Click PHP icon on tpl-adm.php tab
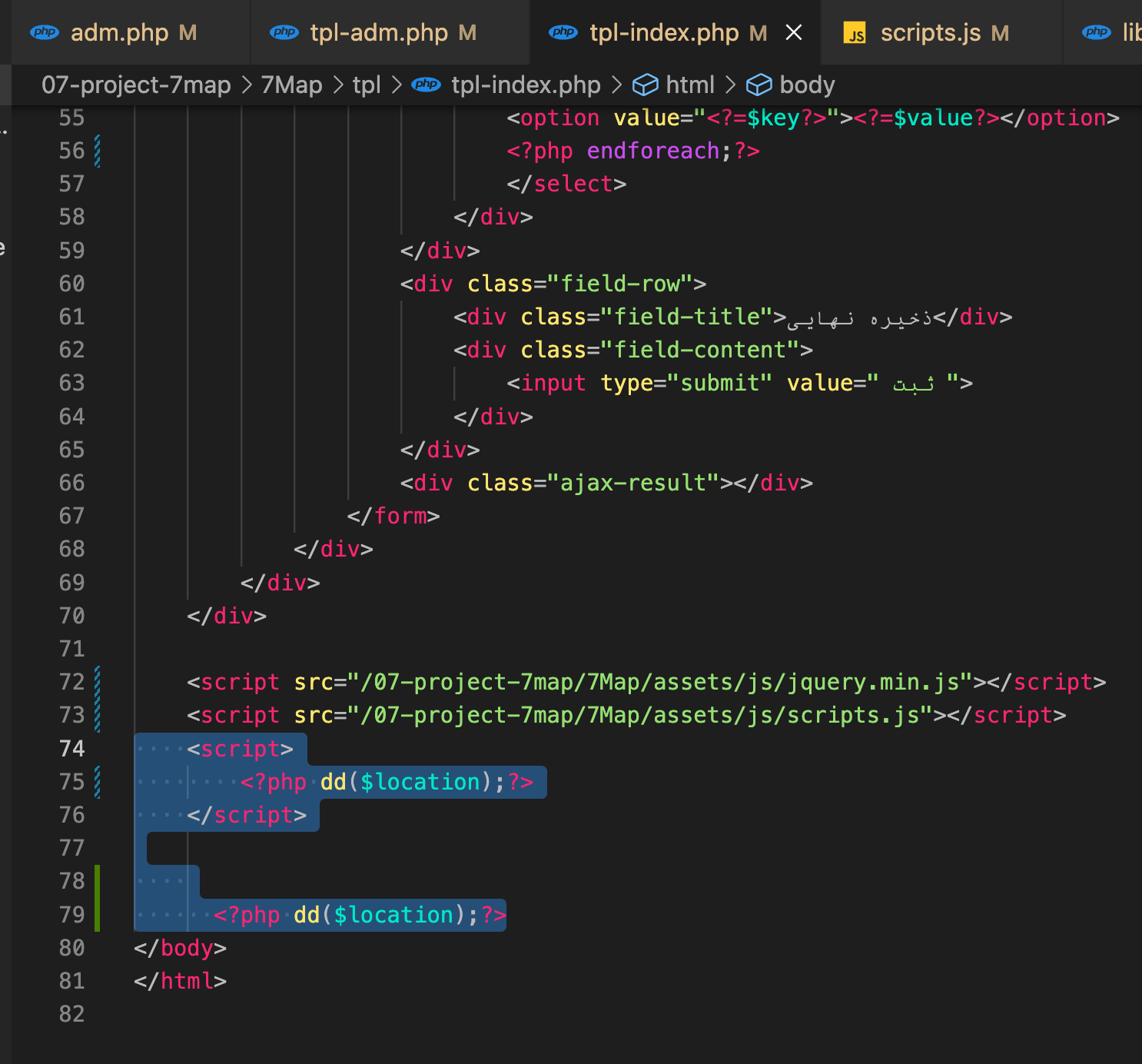Viewport: 1142px width, 1064px height. click(284, 32)
